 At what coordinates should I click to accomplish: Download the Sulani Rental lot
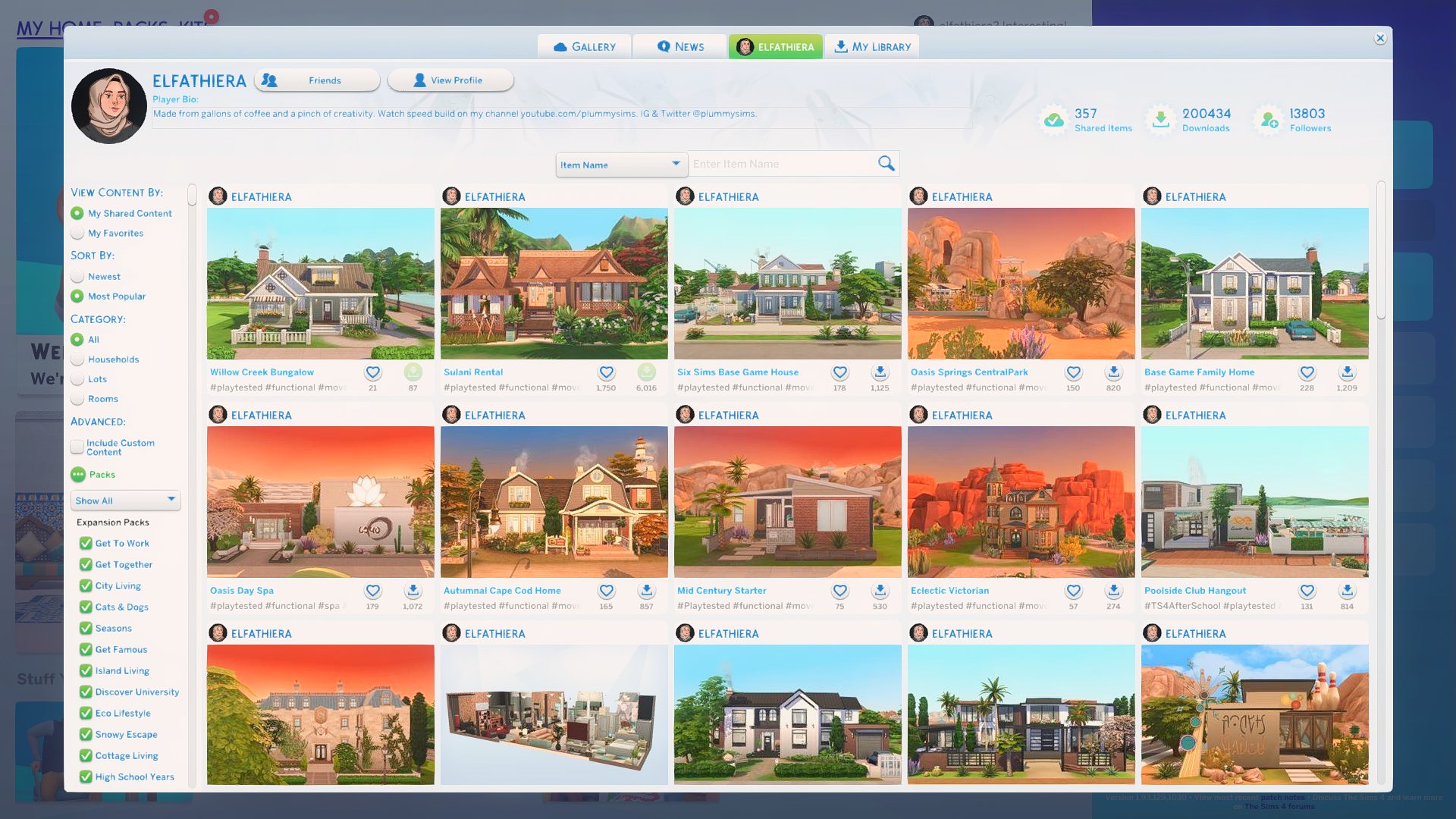coord(646,372)
